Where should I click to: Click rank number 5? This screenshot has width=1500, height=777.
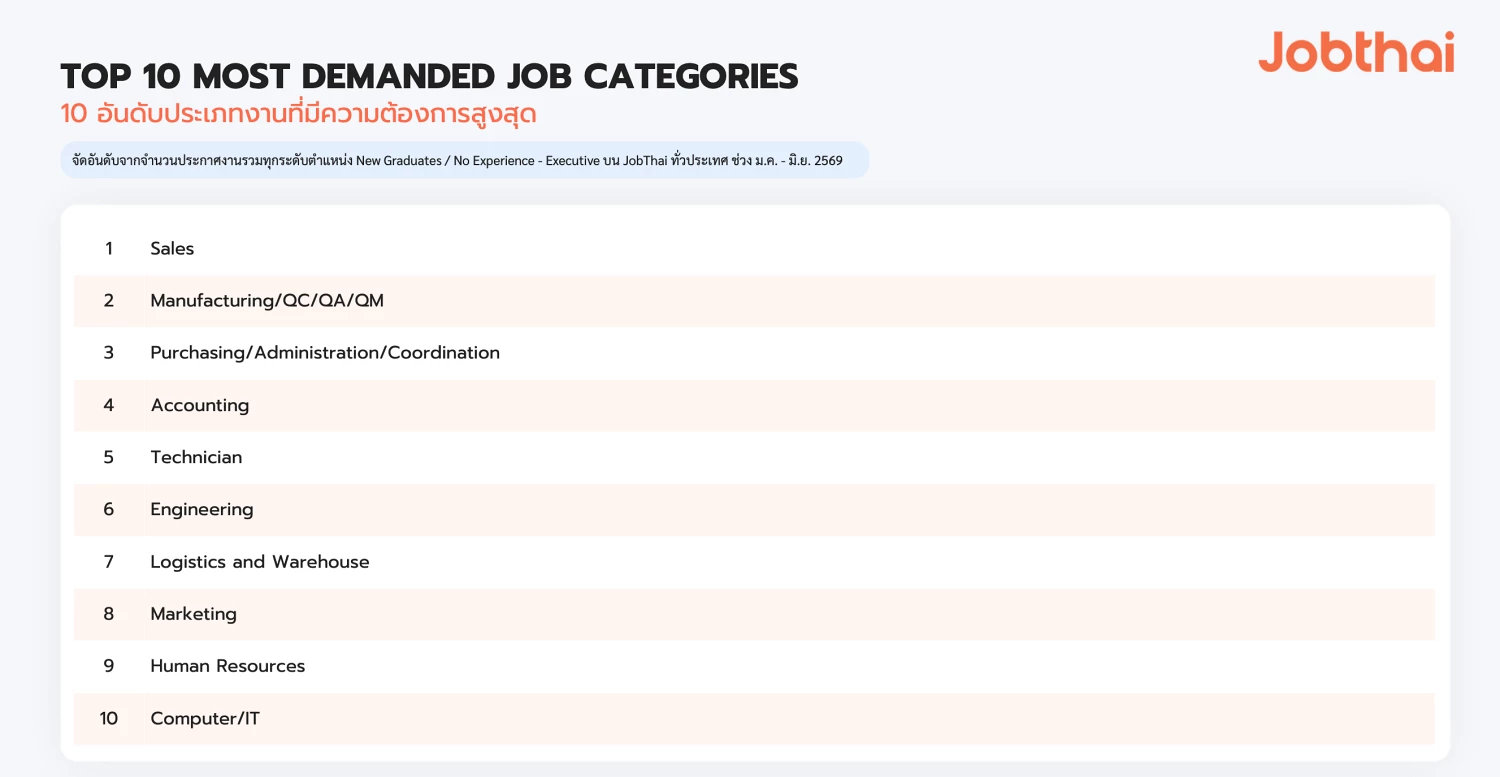point(109,457)
